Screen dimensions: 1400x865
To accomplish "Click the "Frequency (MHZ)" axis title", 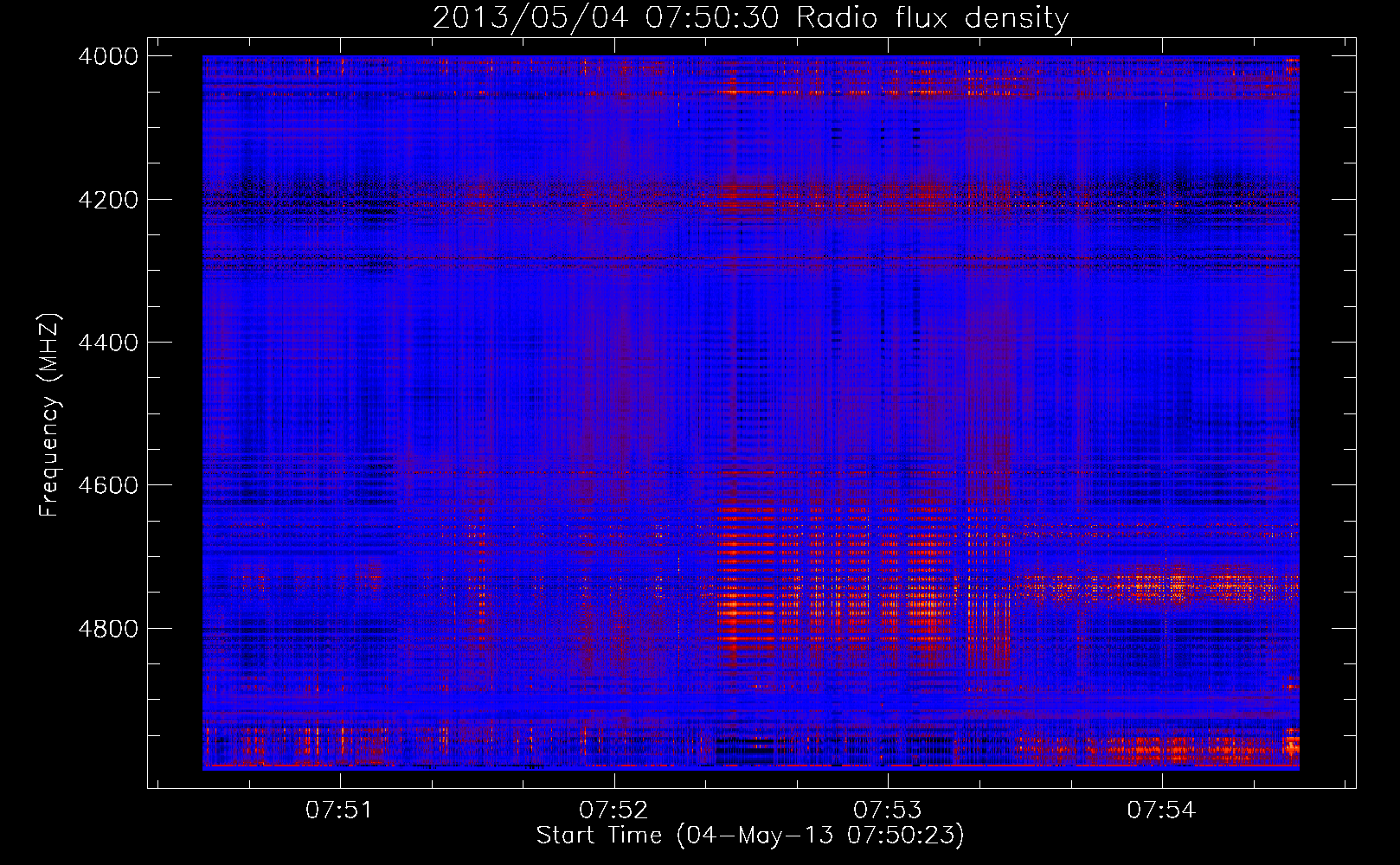I will coord(50,415).
